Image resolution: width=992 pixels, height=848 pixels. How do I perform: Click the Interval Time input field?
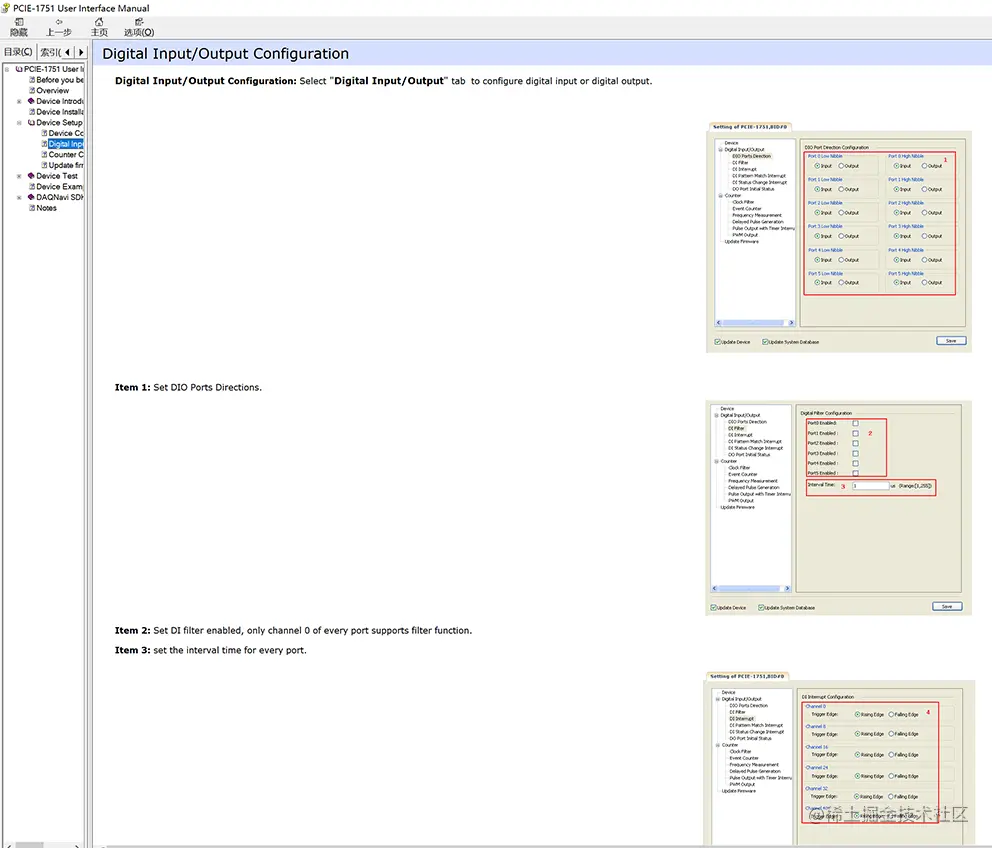[871, 485]
